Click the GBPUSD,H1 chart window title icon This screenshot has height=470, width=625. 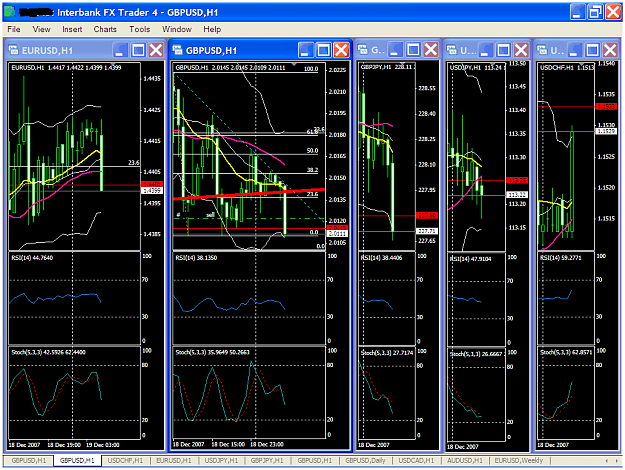[177, 50]
